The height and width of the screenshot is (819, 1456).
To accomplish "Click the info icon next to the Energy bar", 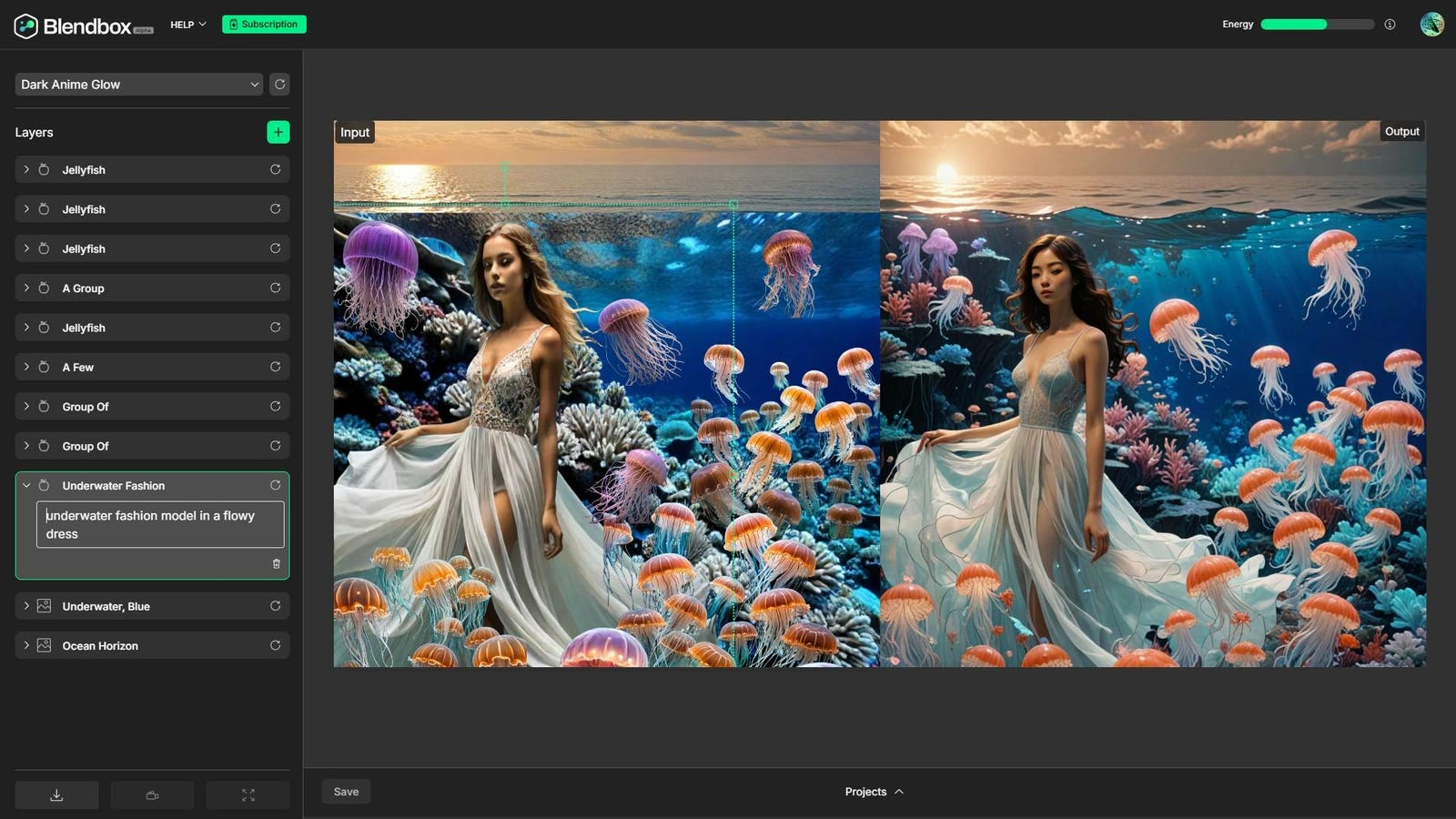I will coord(1390,25).
